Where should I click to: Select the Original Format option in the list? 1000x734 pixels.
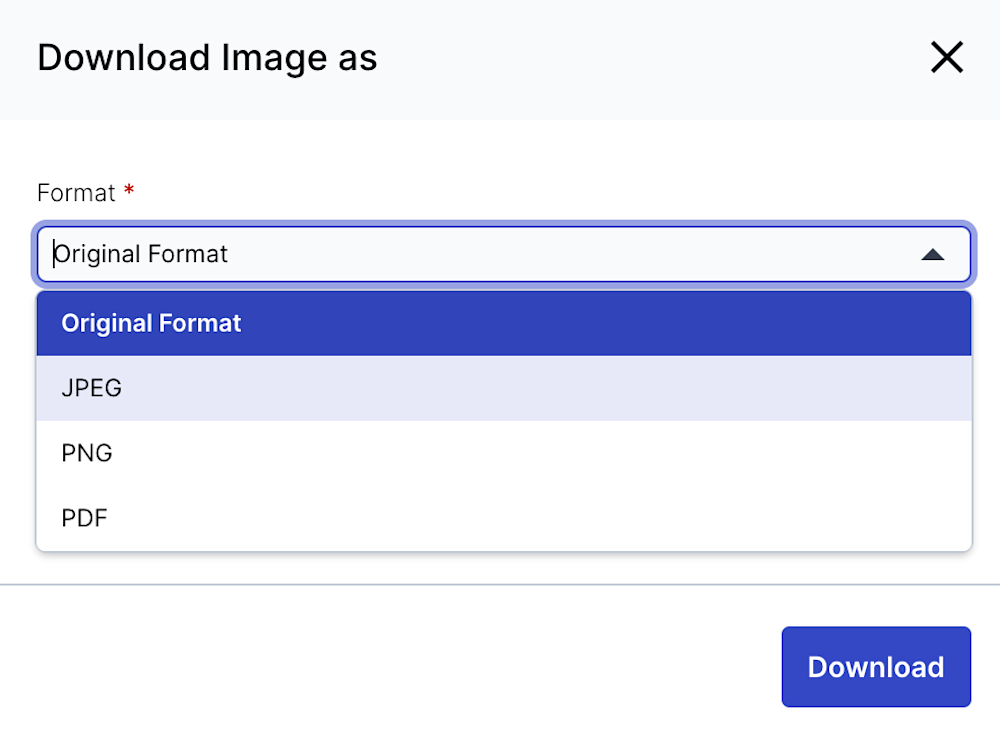[504, 323]
